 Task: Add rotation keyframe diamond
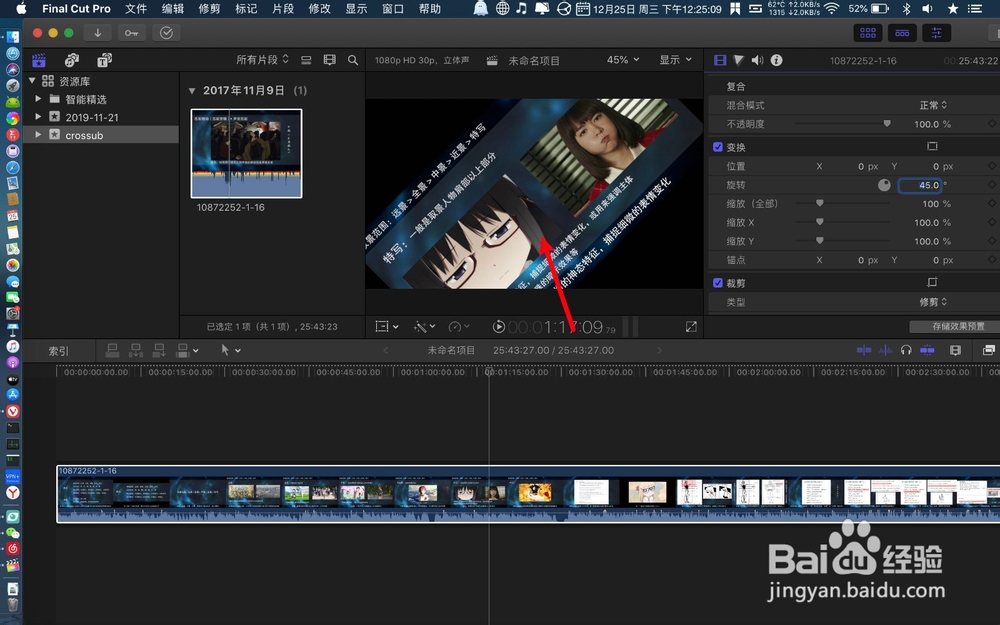[992, 185]
